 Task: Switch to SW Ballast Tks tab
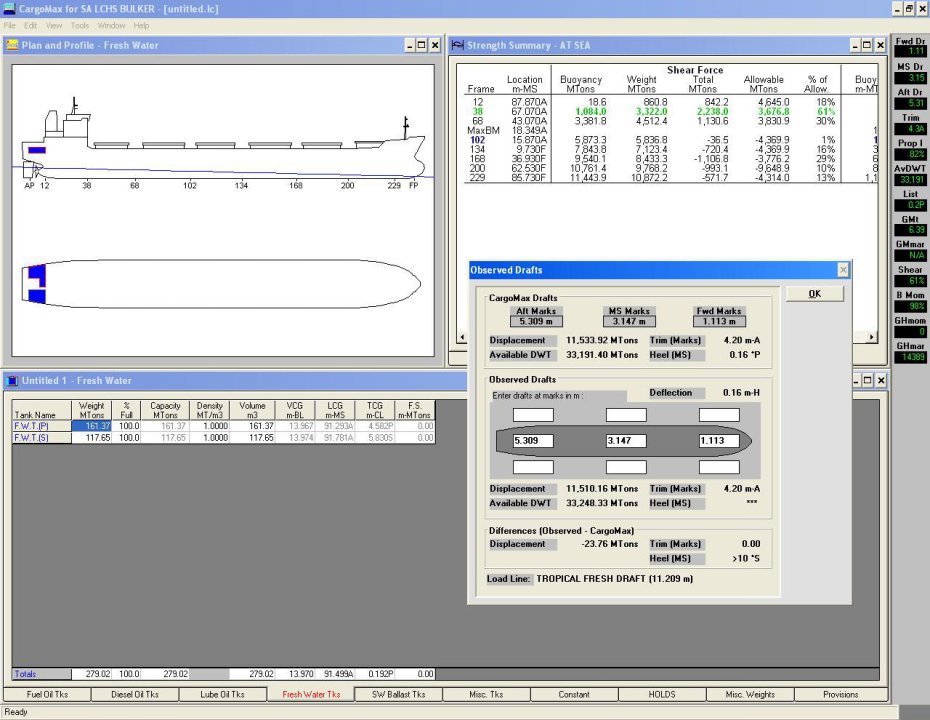pyautogui.click(x=399, y=694)
